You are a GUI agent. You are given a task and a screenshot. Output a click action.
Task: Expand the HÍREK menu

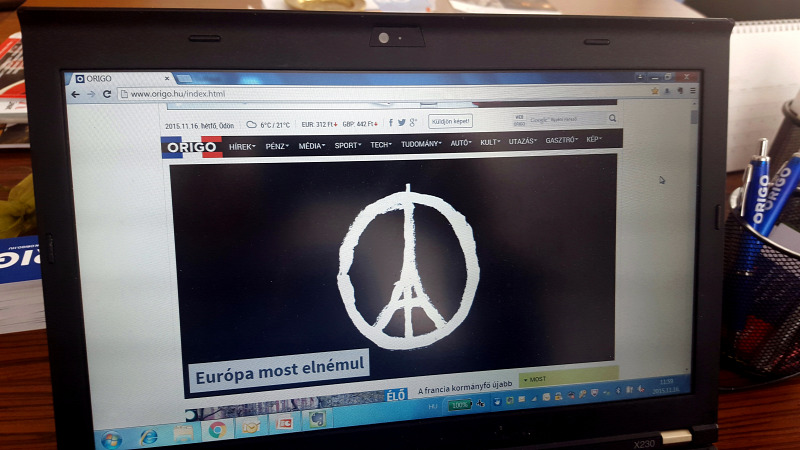click(x=242, y=147)
